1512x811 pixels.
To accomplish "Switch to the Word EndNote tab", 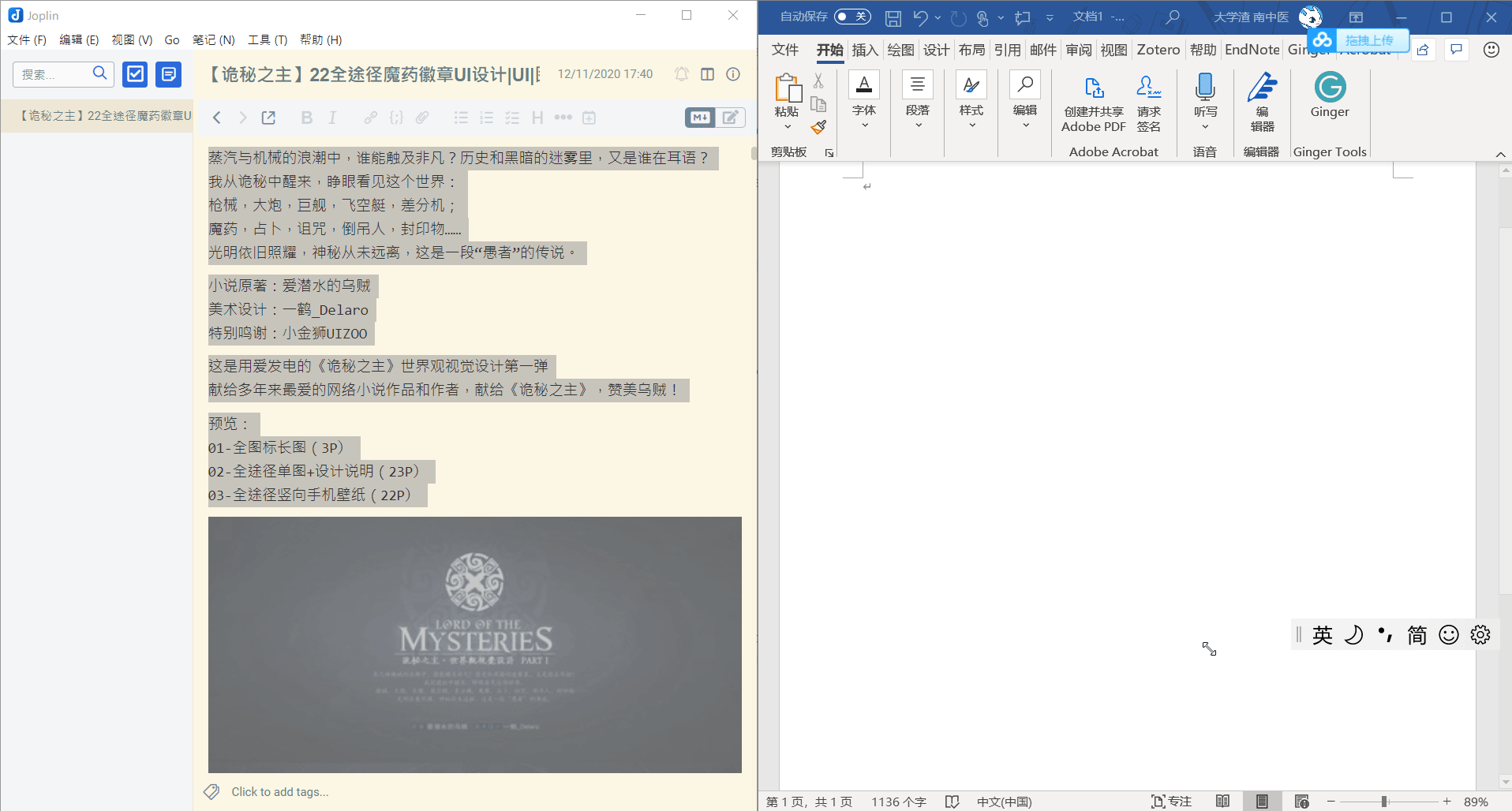I will pyautogui.click(x=1252, y=50).
